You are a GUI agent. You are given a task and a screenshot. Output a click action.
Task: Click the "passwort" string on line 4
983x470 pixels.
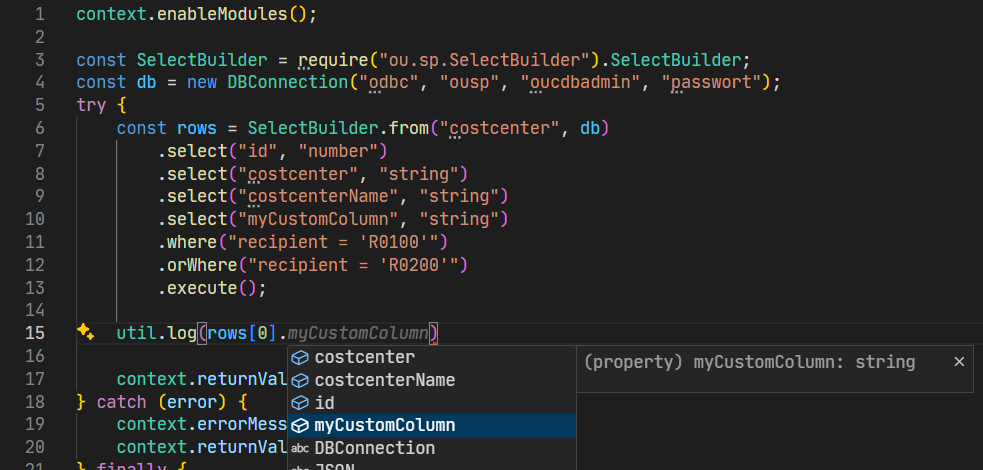tap(712, 83)
